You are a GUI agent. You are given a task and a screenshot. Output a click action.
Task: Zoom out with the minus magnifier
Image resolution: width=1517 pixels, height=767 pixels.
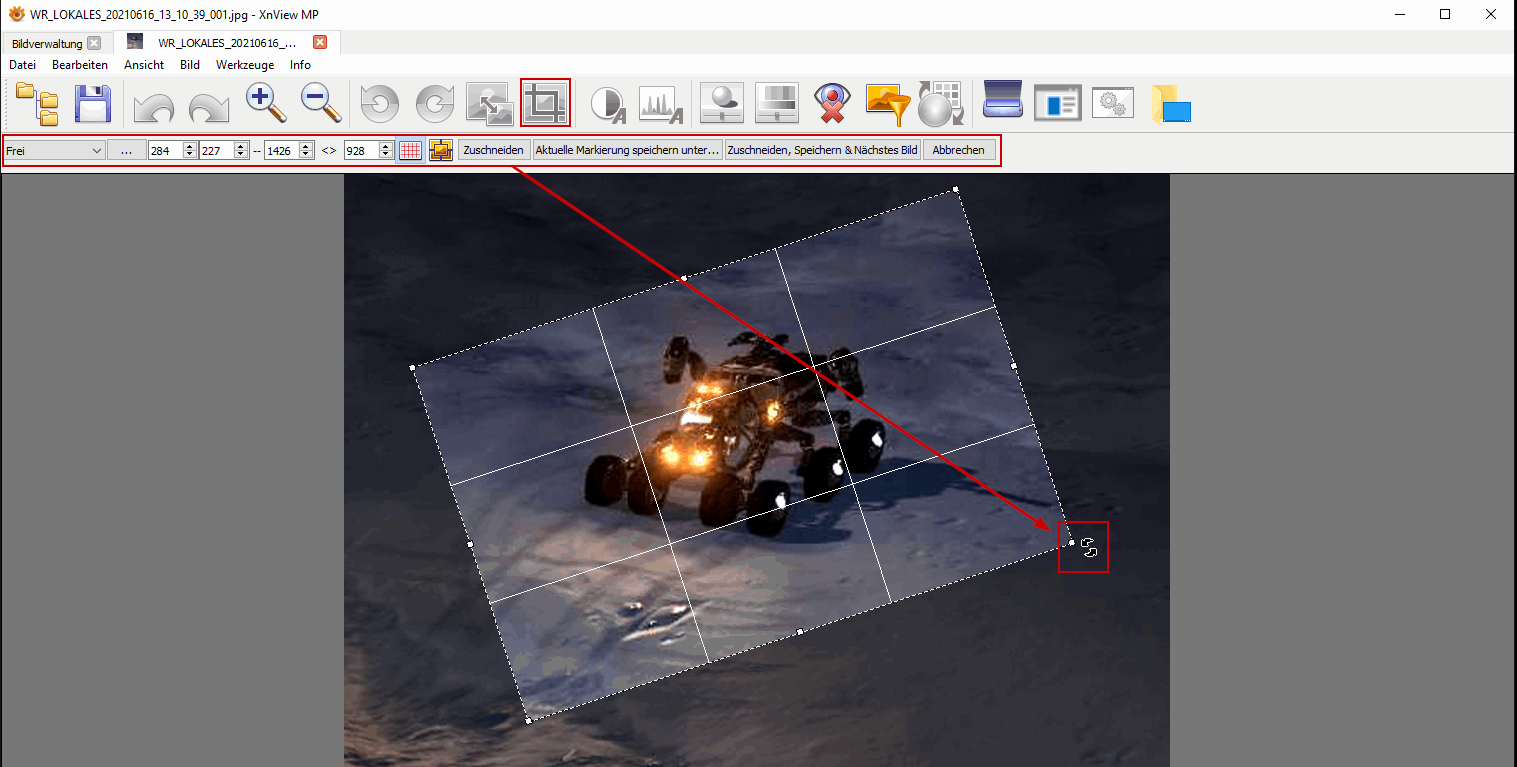pos(322,104)
